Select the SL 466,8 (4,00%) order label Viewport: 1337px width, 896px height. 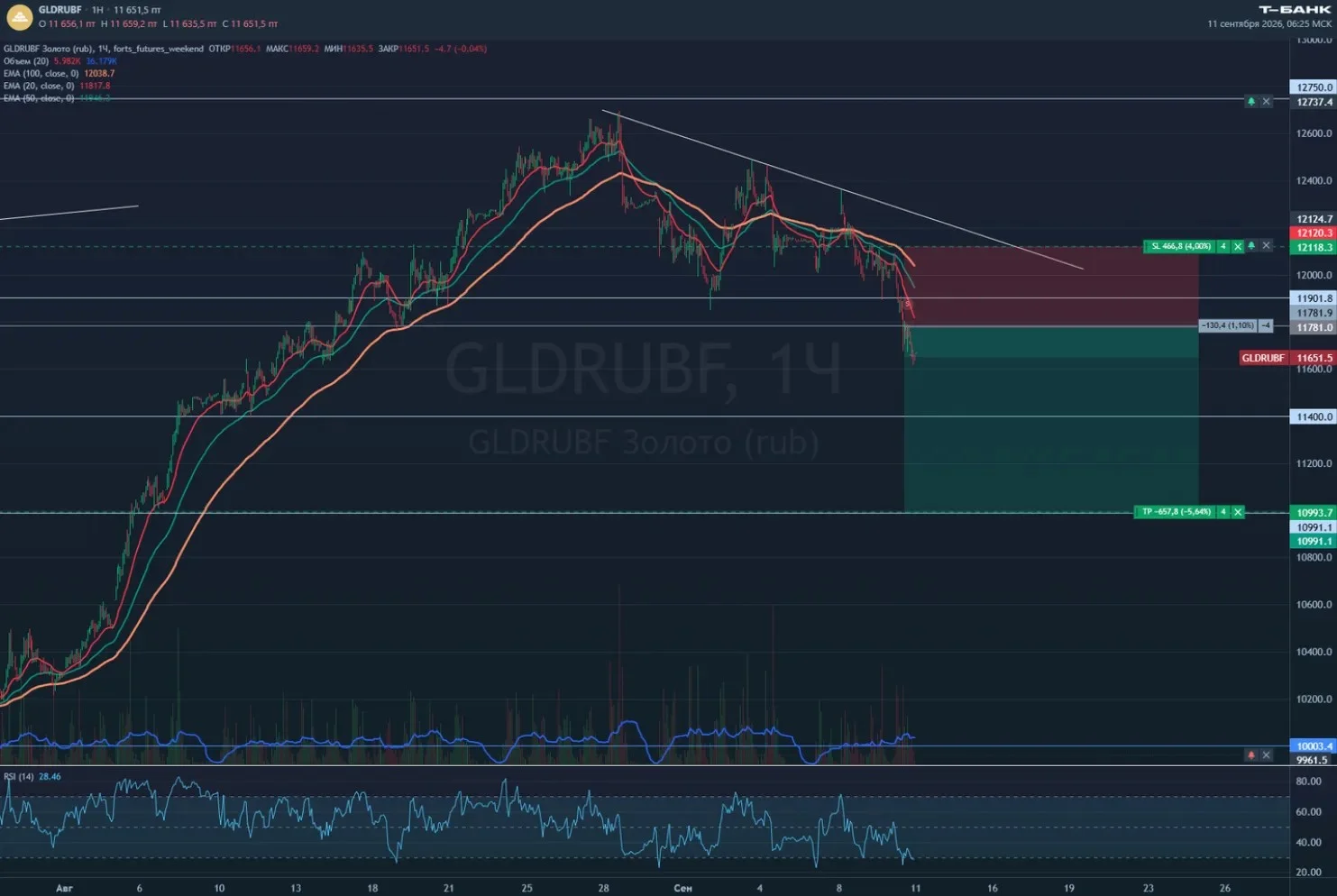tap(1180, 246)
